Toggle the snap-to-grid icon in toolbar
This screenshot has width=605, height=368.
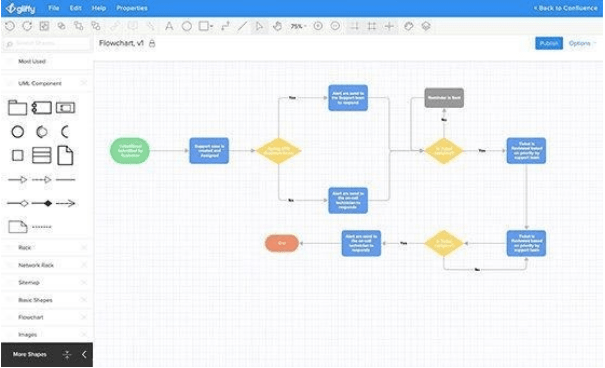tap(354, 26)
